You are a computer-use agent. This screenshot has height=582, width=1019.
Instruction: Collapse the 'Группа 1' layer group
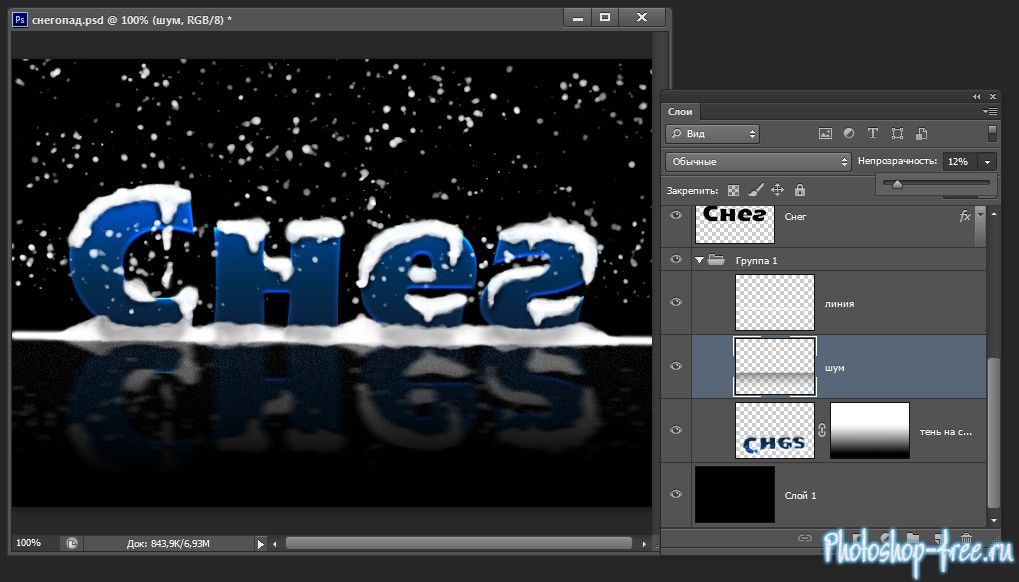click(699, 260)
